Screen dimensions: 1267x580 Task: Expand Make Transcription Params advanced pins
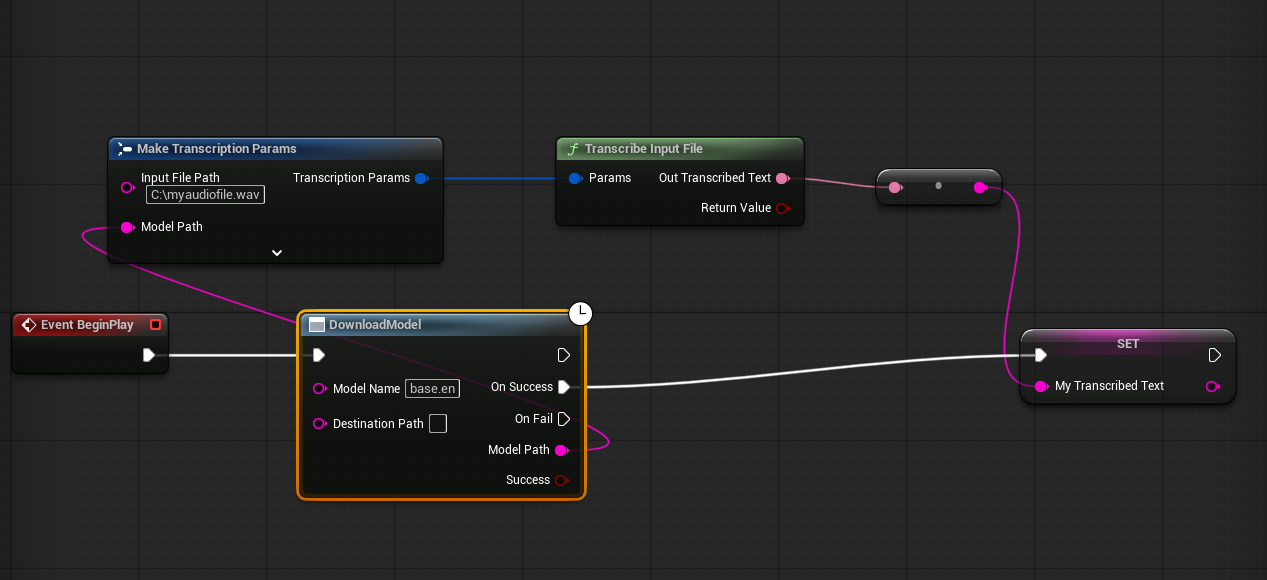[x=277, y=253]
